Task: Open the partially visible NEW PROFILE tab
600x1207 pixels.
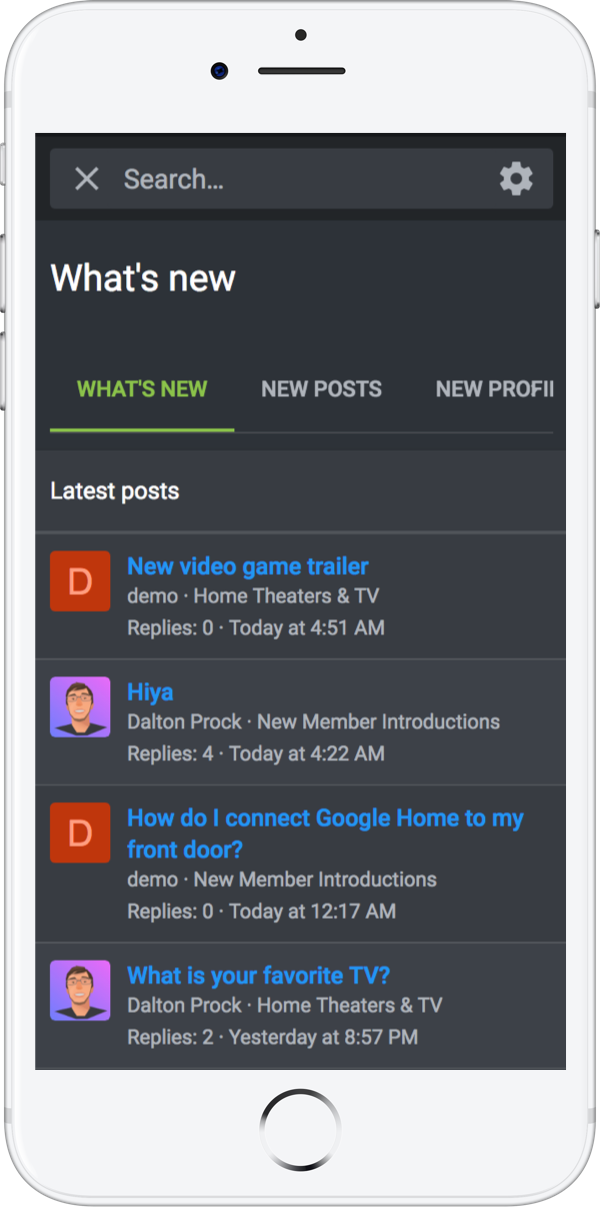Action: coord(494,389)
